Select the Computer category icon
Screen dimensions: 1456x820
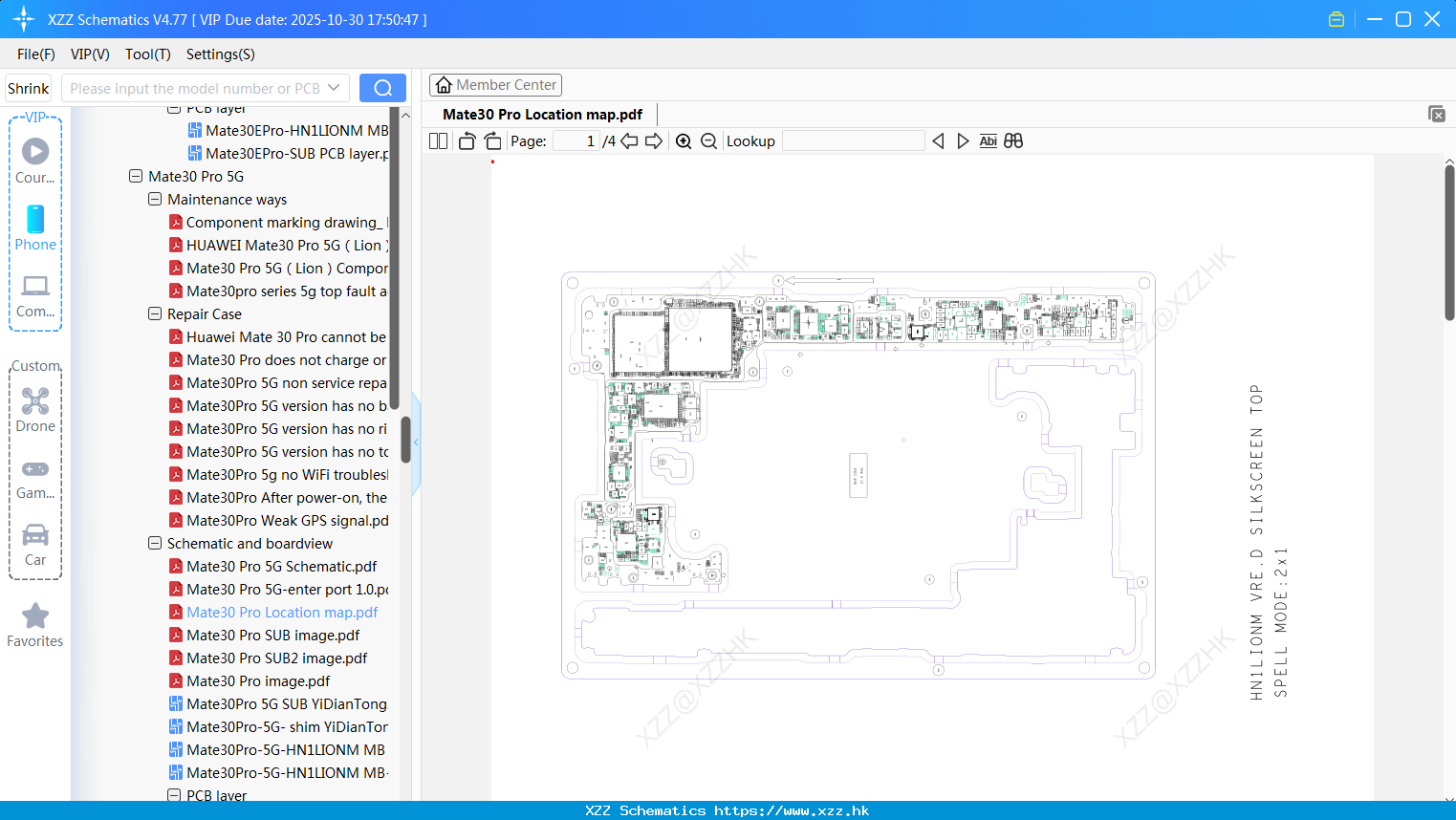click(x=35, y=295)
